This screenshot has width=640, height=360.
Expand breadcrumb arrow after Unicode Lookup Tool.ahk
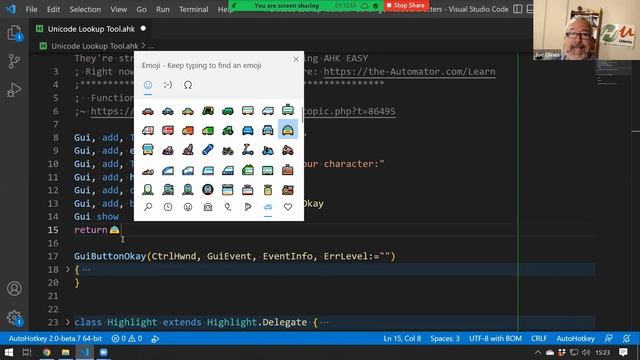(143, 46)
